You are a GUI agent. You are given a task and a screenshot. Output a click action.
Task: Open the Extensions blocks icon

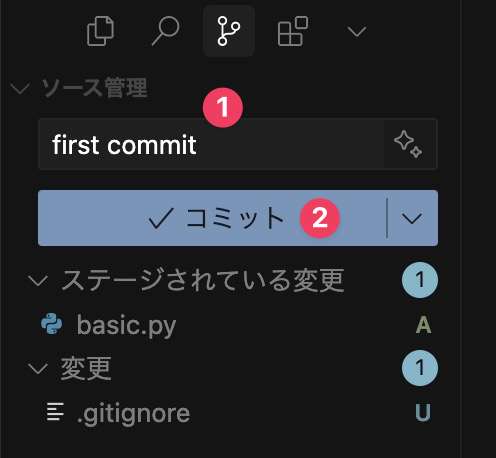pos(292,31)
